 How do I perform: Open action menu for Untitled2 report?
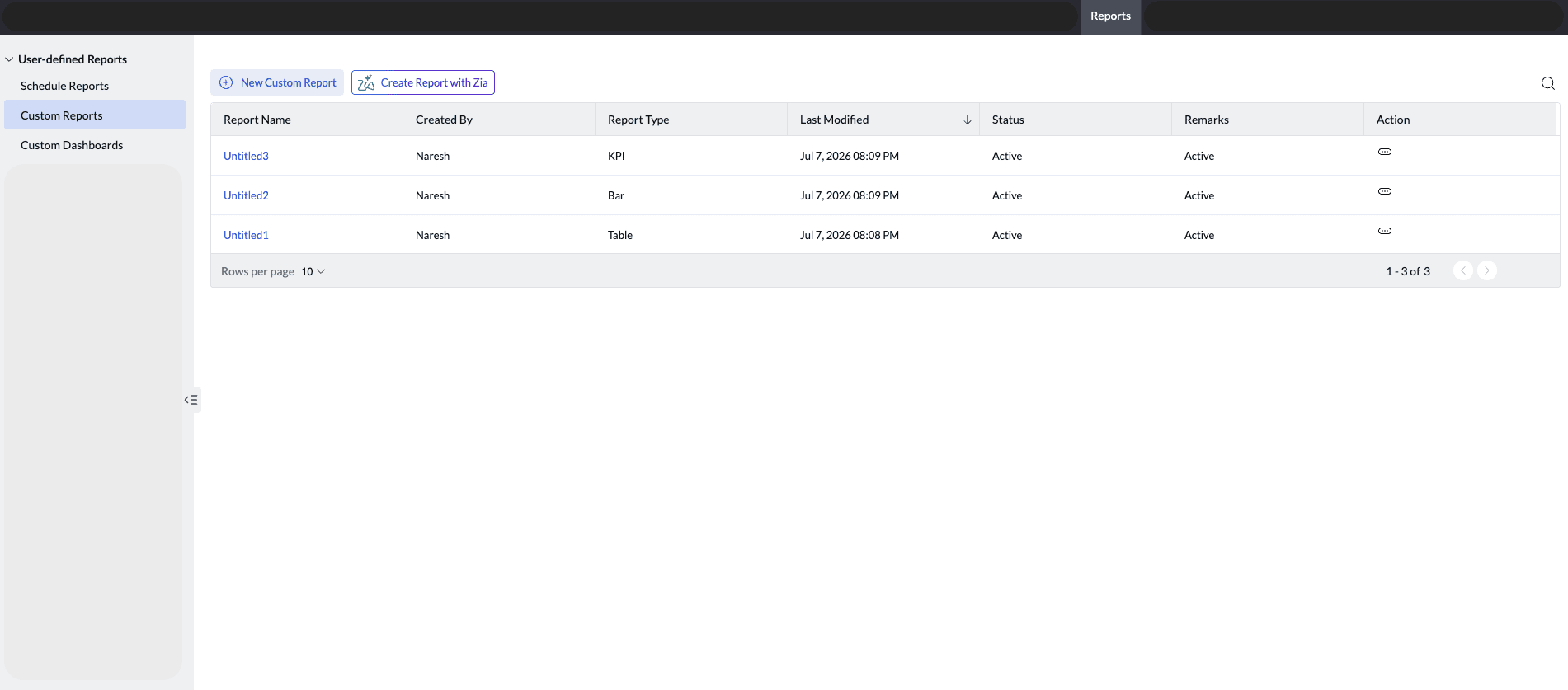(1385, 191)
